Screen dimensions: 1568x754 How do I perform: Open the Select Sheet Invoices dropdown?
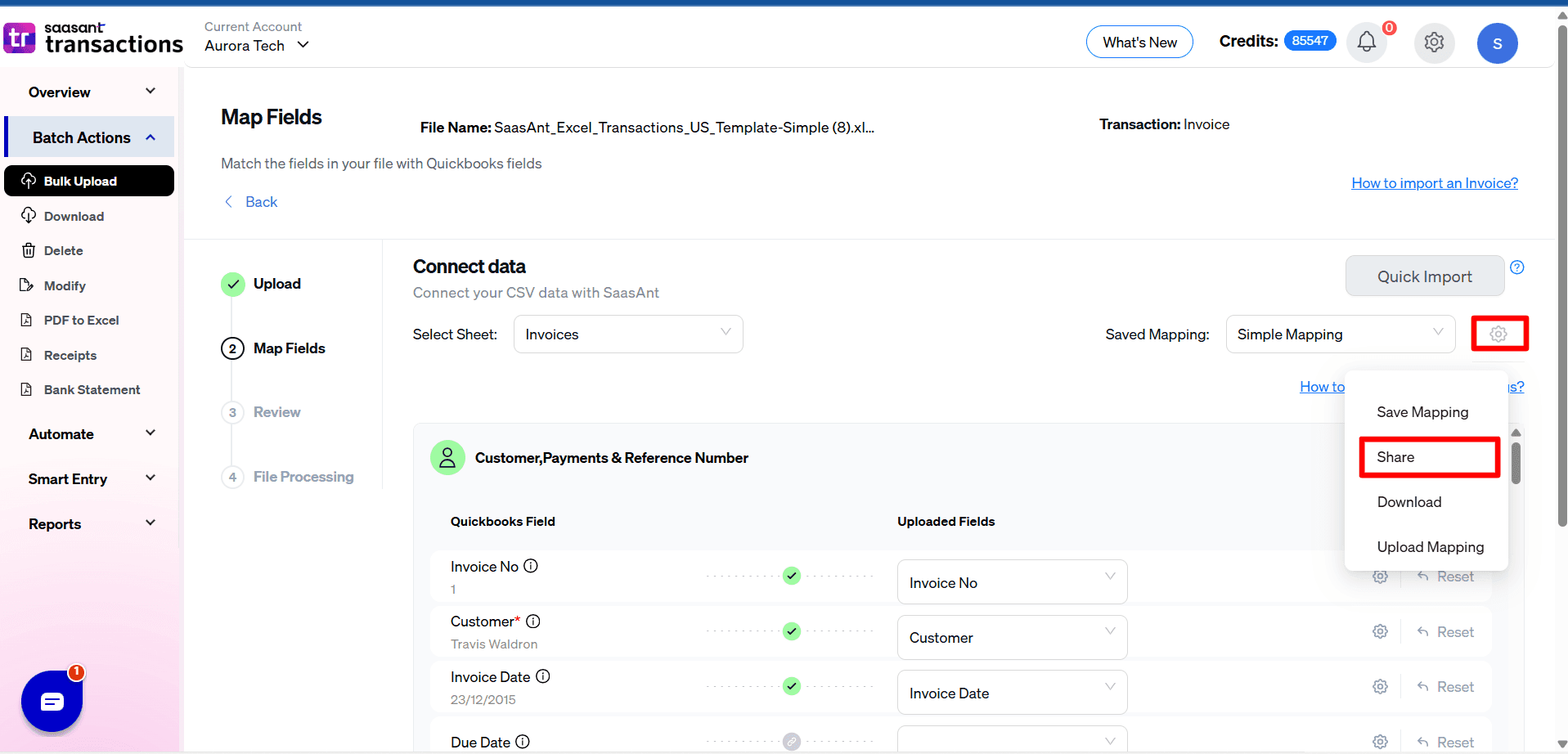tap(627, 334)
